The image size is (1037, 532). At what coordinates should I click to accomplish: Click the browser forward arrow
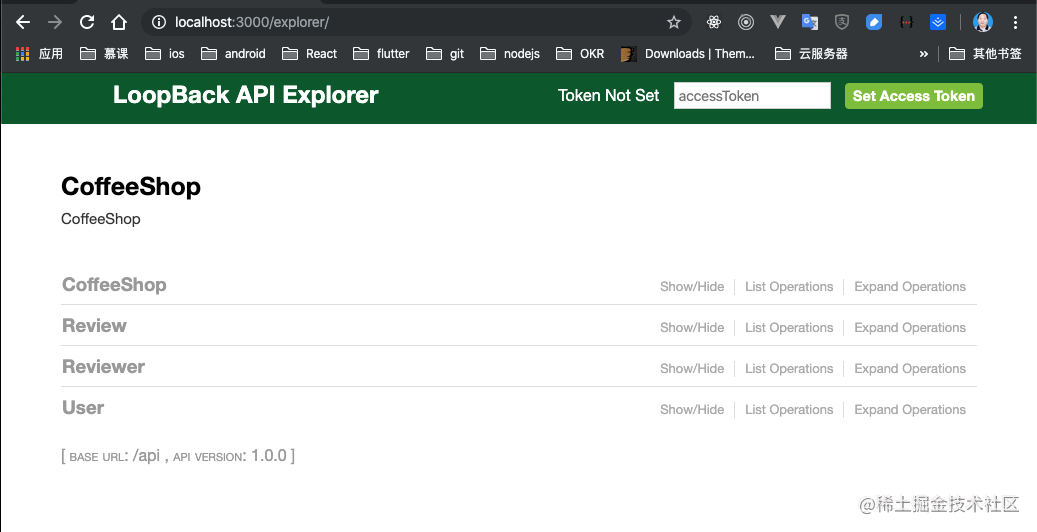coord(55,22)
